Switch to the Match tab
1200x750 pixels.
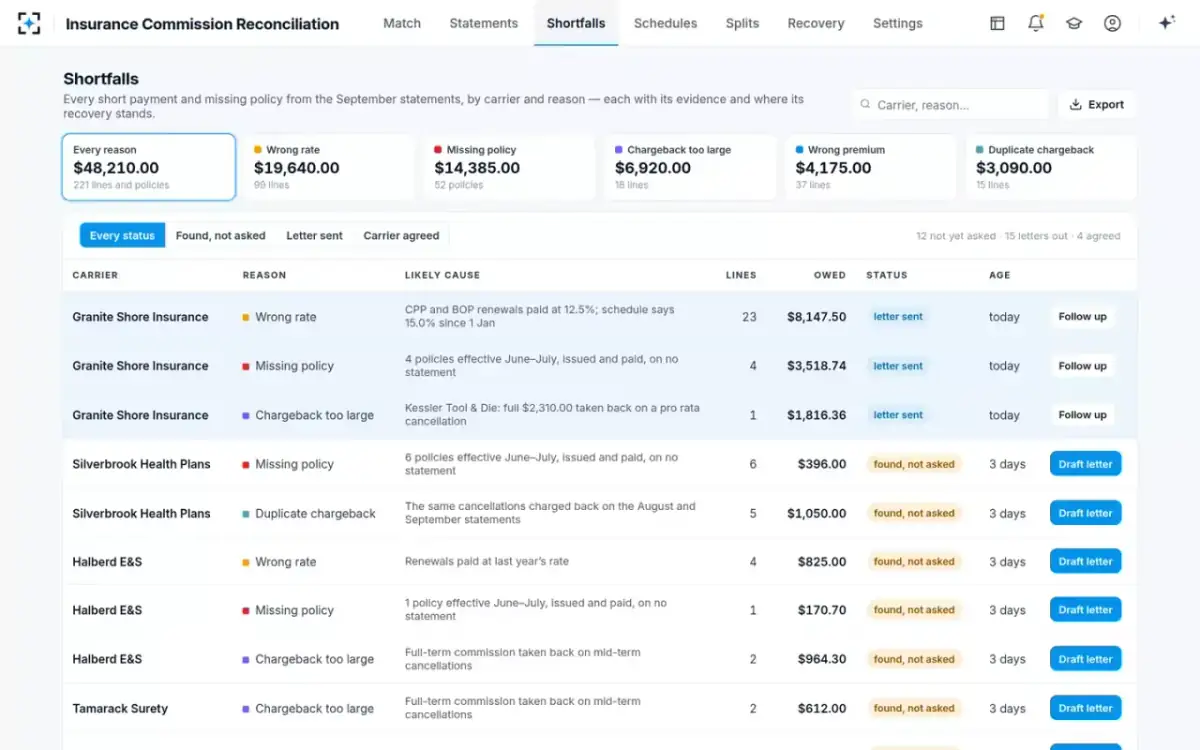click(x=402, y=23)
